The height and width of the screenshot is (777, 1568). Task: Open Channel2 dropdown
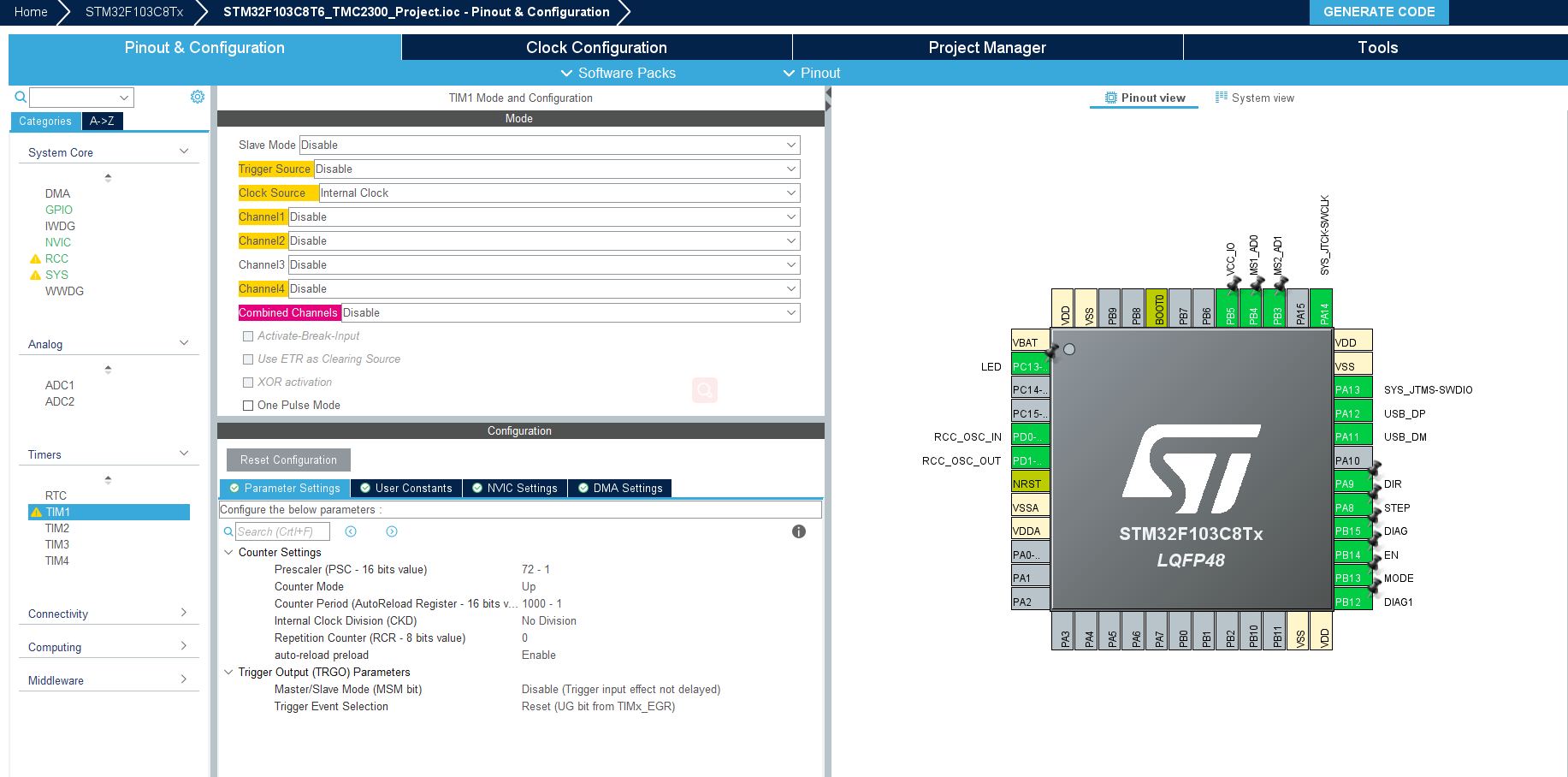[x=544, y=241]
